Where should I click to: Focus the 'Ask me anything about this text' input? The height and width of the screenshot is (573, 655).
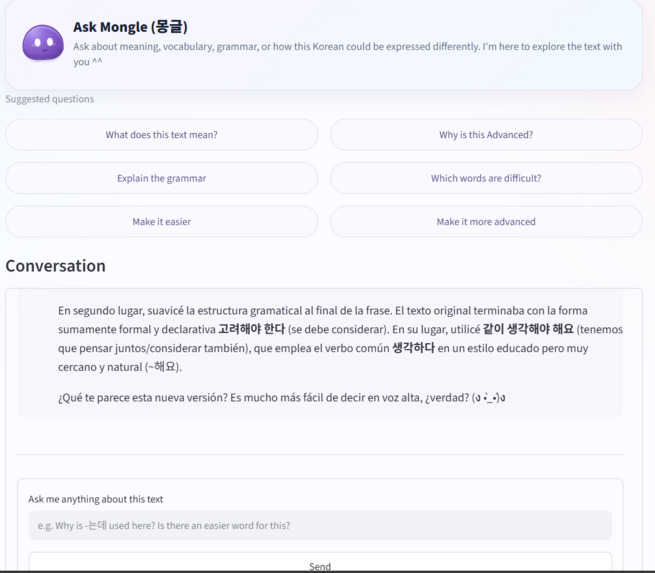[x=320, y=525]
